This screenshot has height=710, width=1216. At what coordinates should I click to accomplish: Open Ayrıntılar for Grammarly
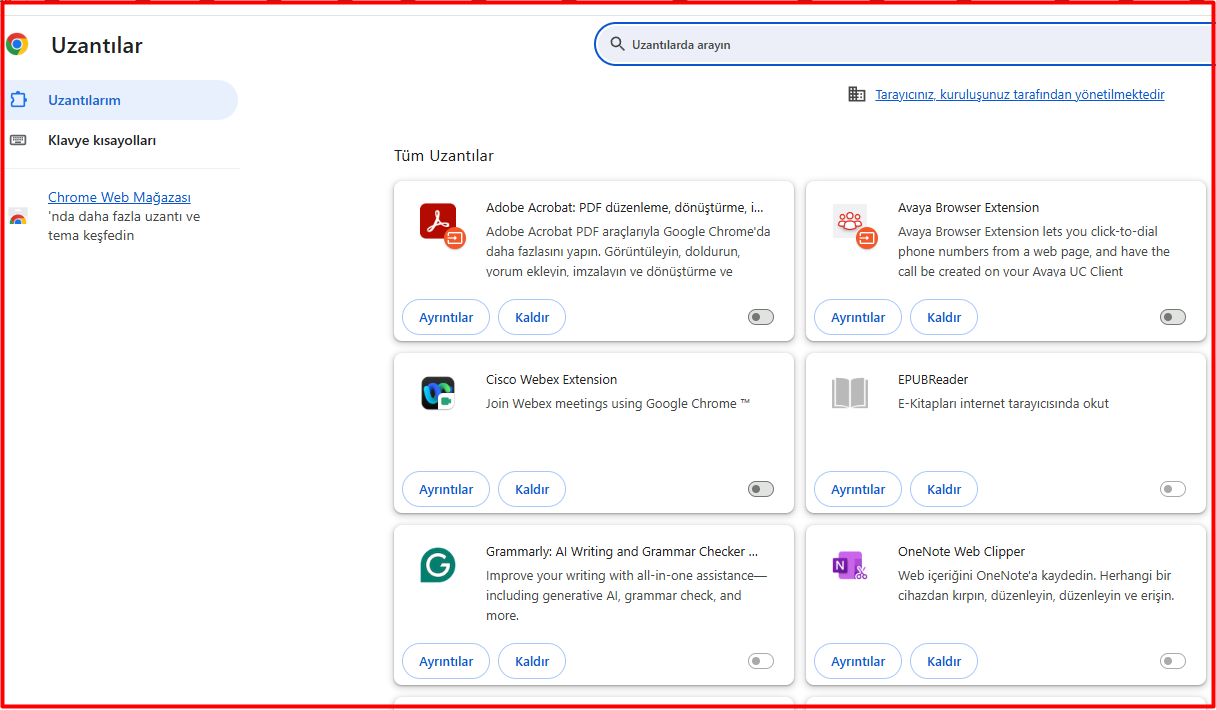pos(446,661)
